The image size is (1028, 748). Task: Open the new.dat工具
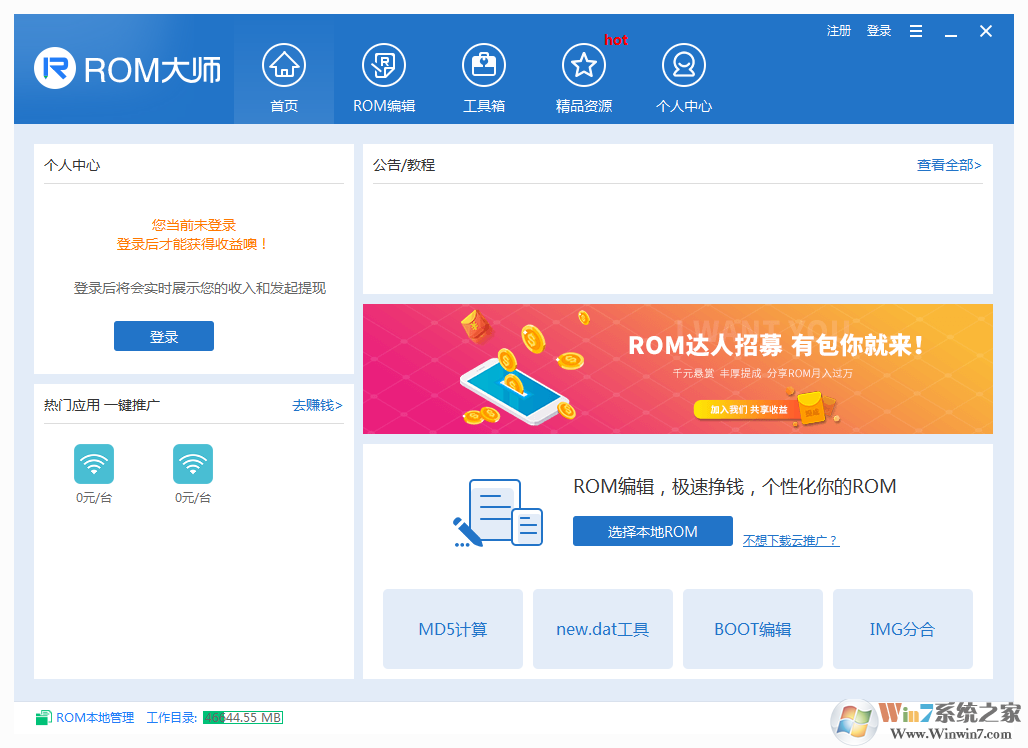(602, 628)
